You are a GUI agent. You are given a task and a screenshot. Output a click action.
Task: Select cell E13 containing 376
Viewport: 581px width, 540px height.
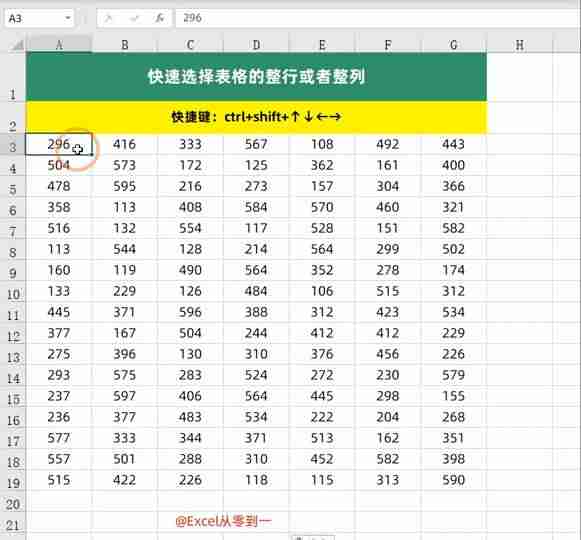[x=322, y=354]
